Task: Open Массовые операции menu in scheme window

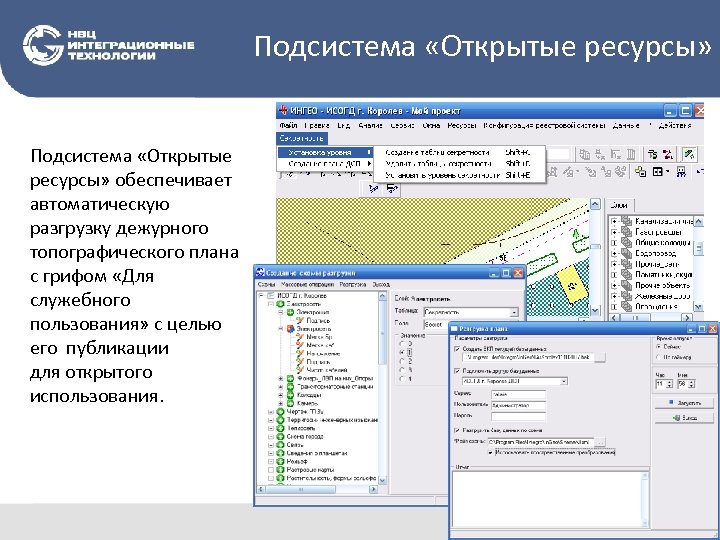Action: point(307,285)
